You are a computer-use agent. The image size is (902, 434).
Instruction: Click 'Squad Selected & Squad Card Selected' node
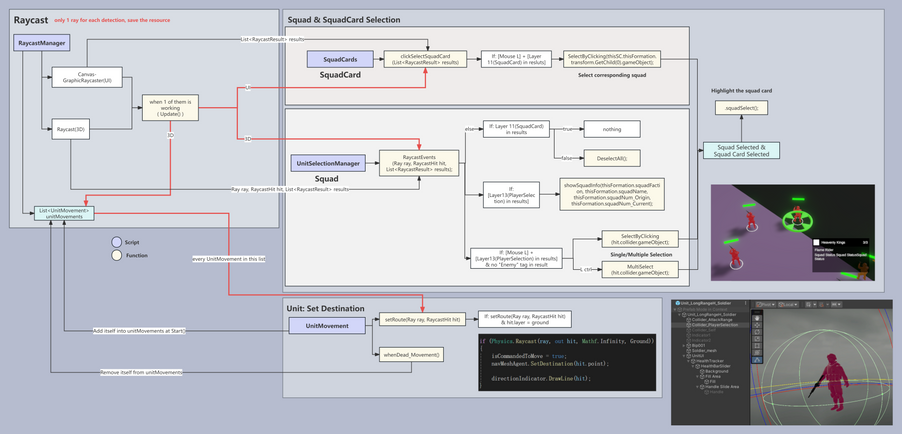[741, 151]
